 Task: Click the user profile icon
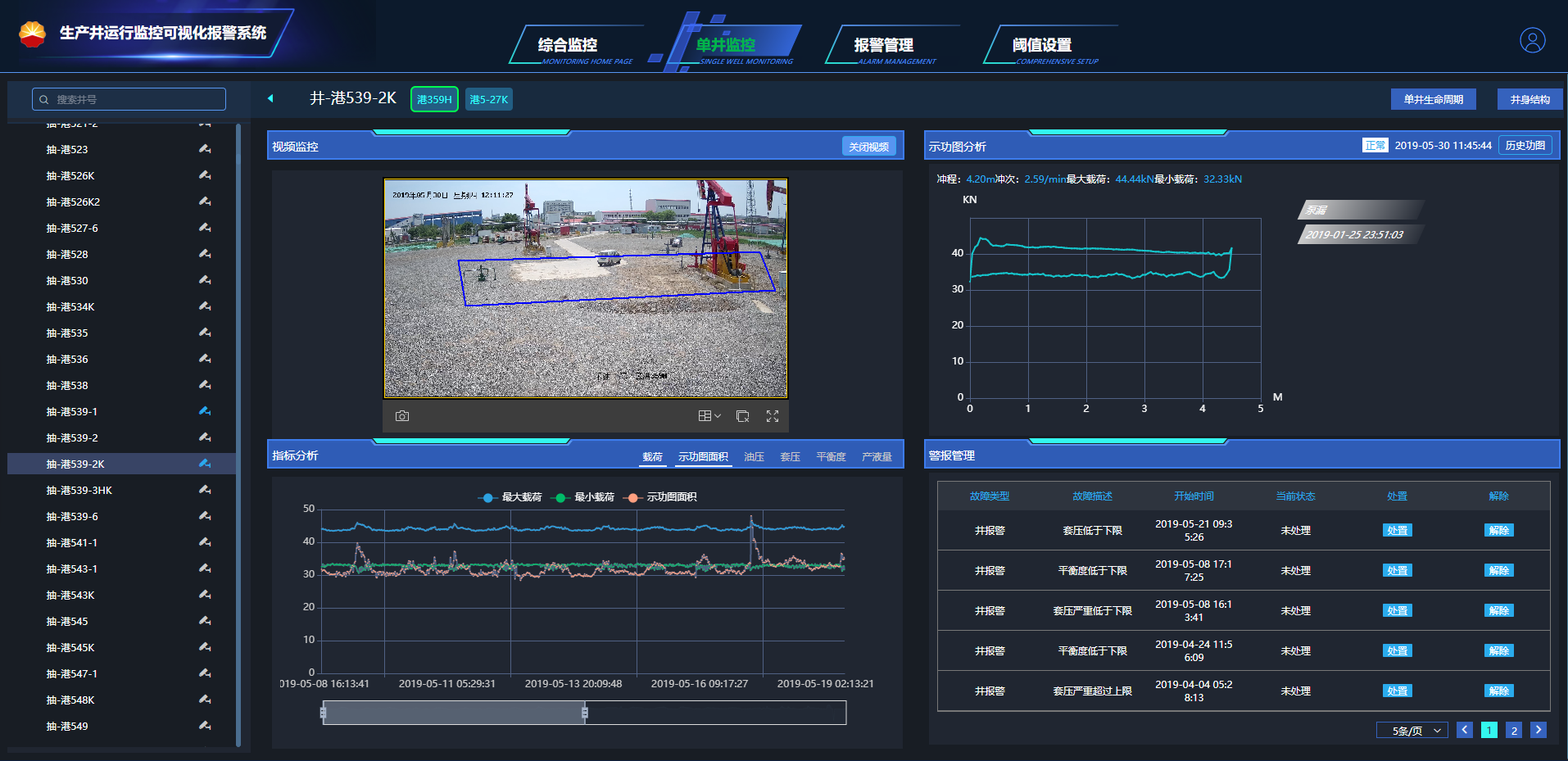[x=1532, y=40]
